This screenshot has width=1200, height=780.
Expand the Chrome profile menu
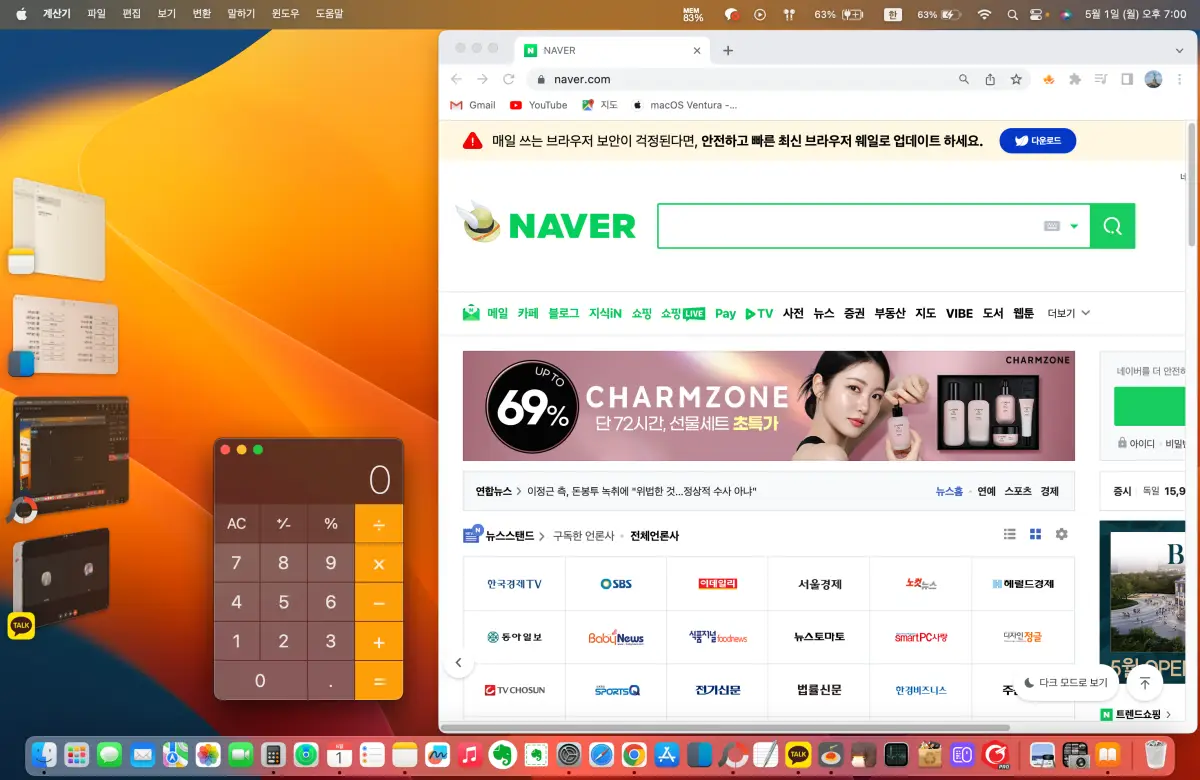point(1153,78)
